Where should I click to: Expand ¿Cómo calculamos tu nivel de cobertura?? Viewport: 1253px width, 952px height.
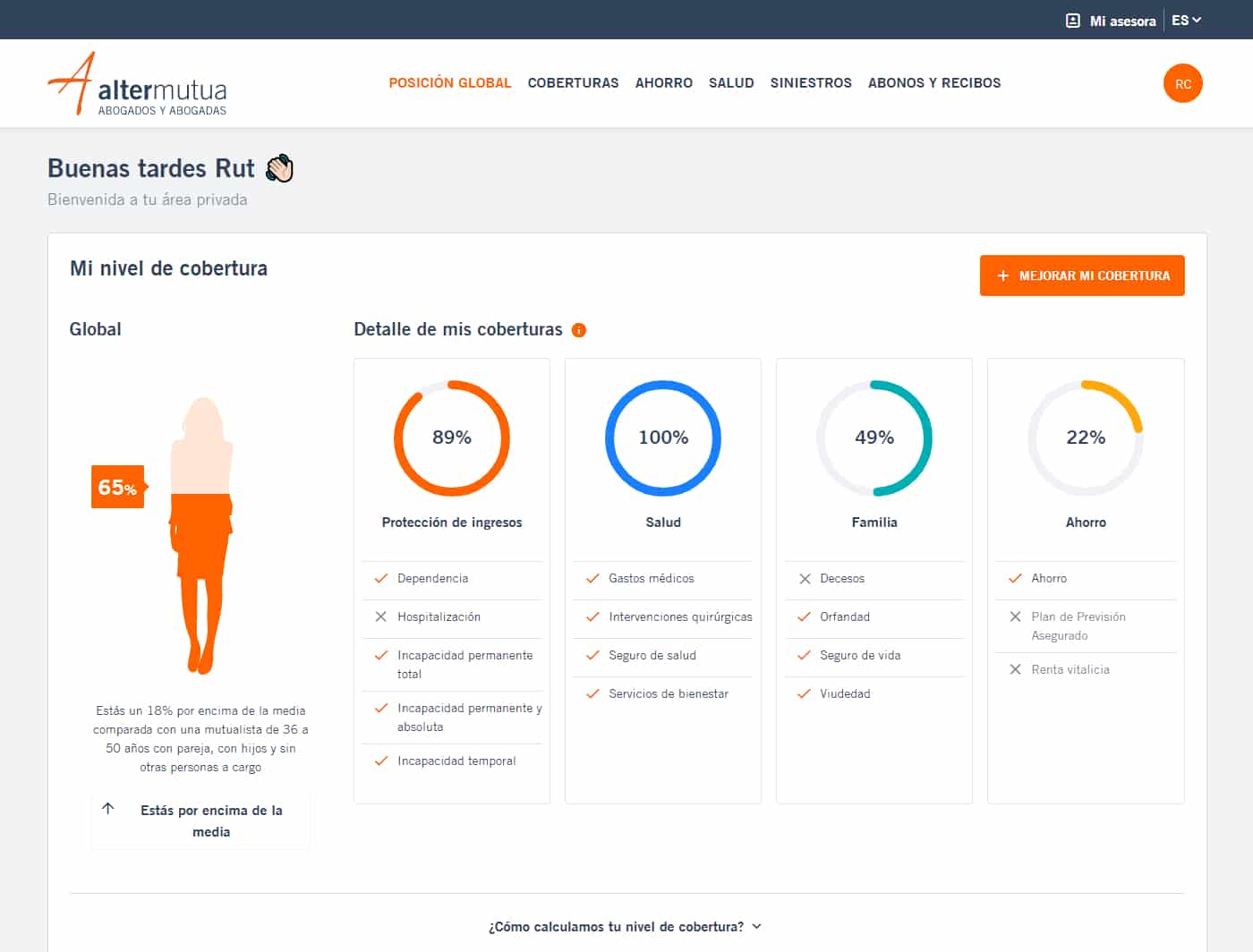tap(625, 927)
